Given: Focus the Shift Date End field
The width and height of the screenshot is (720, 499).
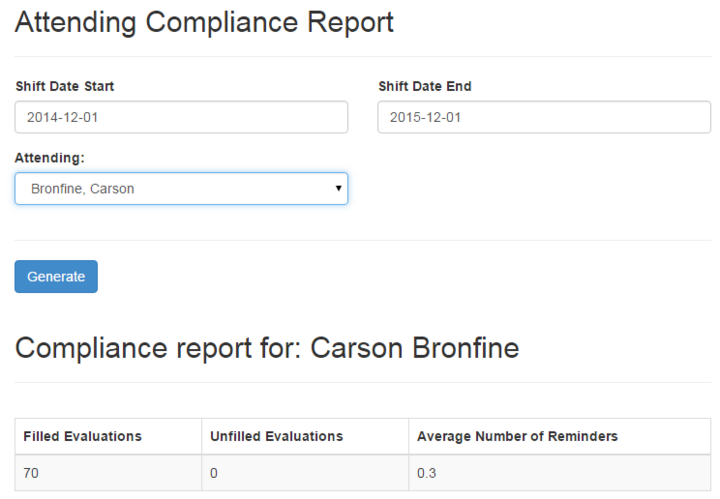Looking at the screenshot, I should [x=544, y=117].
